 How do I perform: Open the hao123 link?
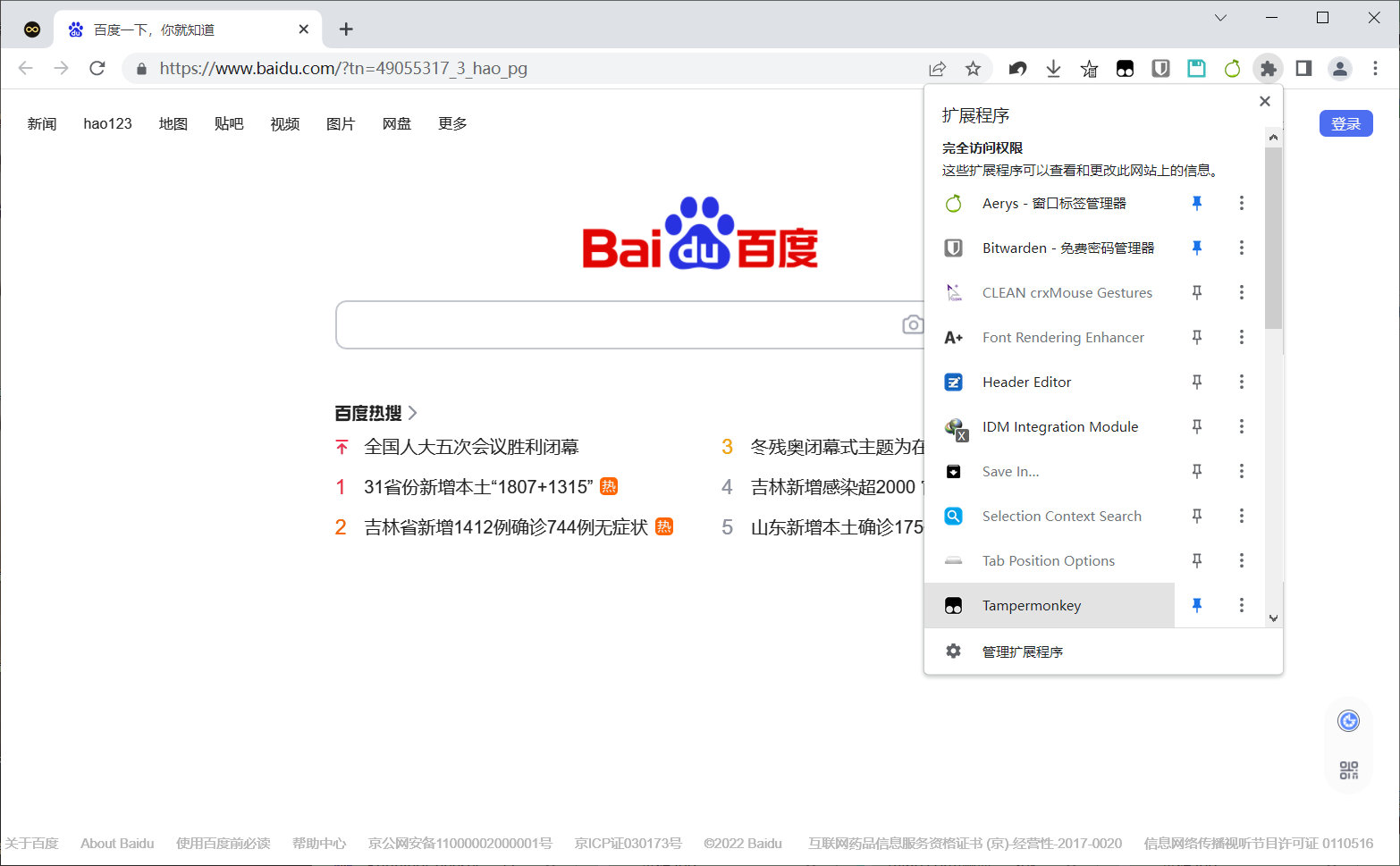pos(107,123)
